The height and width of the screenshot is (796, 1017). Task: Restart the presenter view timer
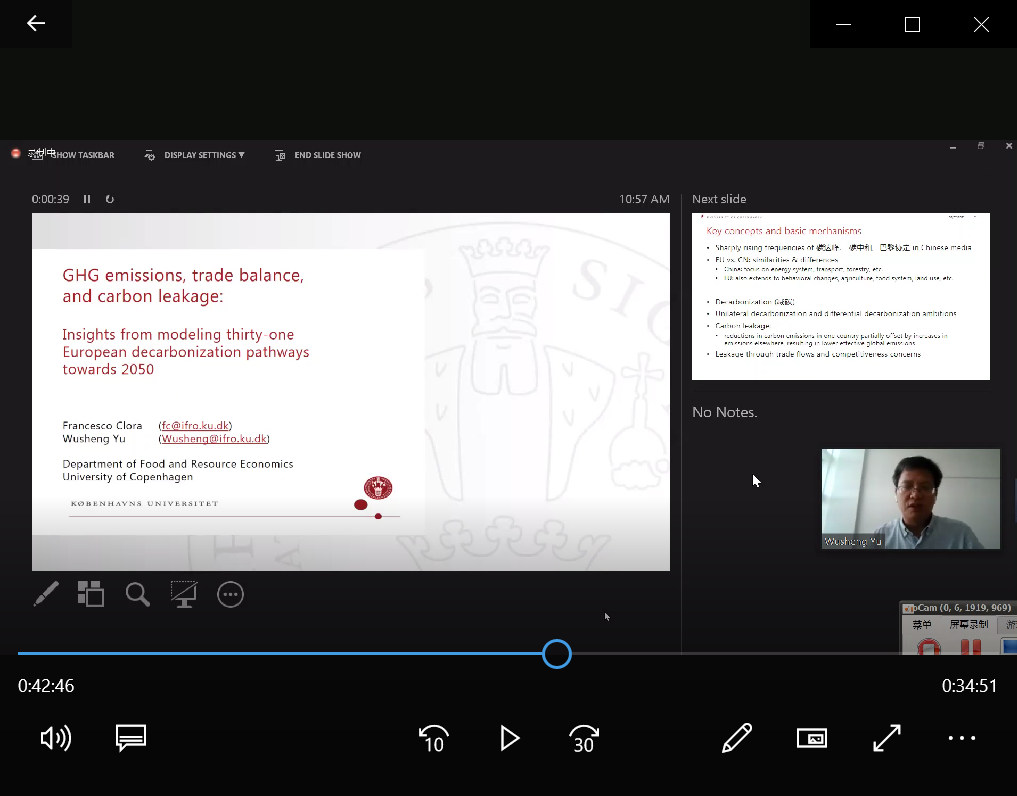110,199
